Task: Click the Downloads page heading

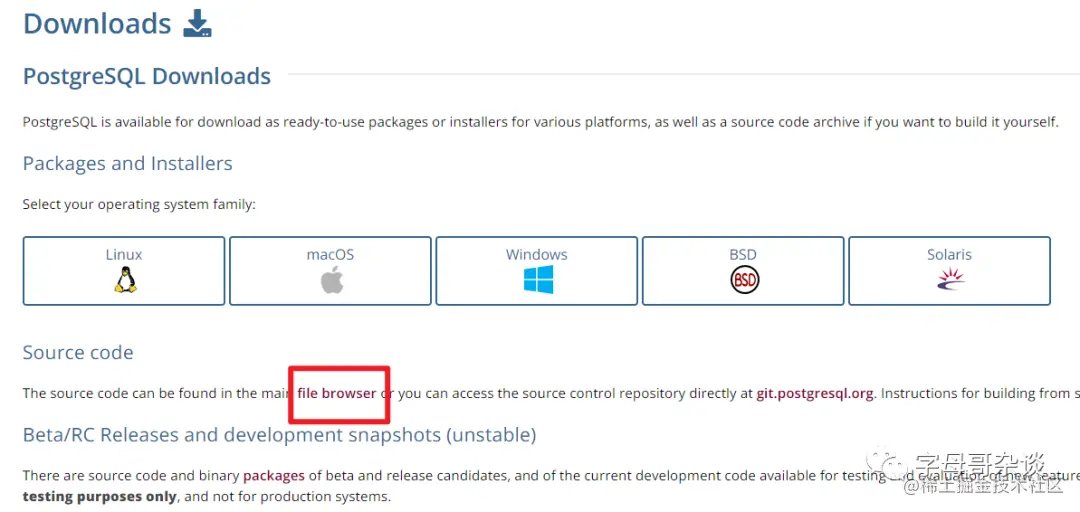Action: [x=97, y=23]
